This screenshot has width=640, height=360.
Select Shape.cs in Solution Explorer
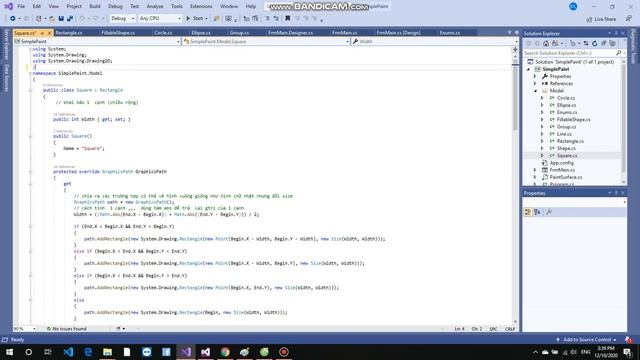click(566, 148)
